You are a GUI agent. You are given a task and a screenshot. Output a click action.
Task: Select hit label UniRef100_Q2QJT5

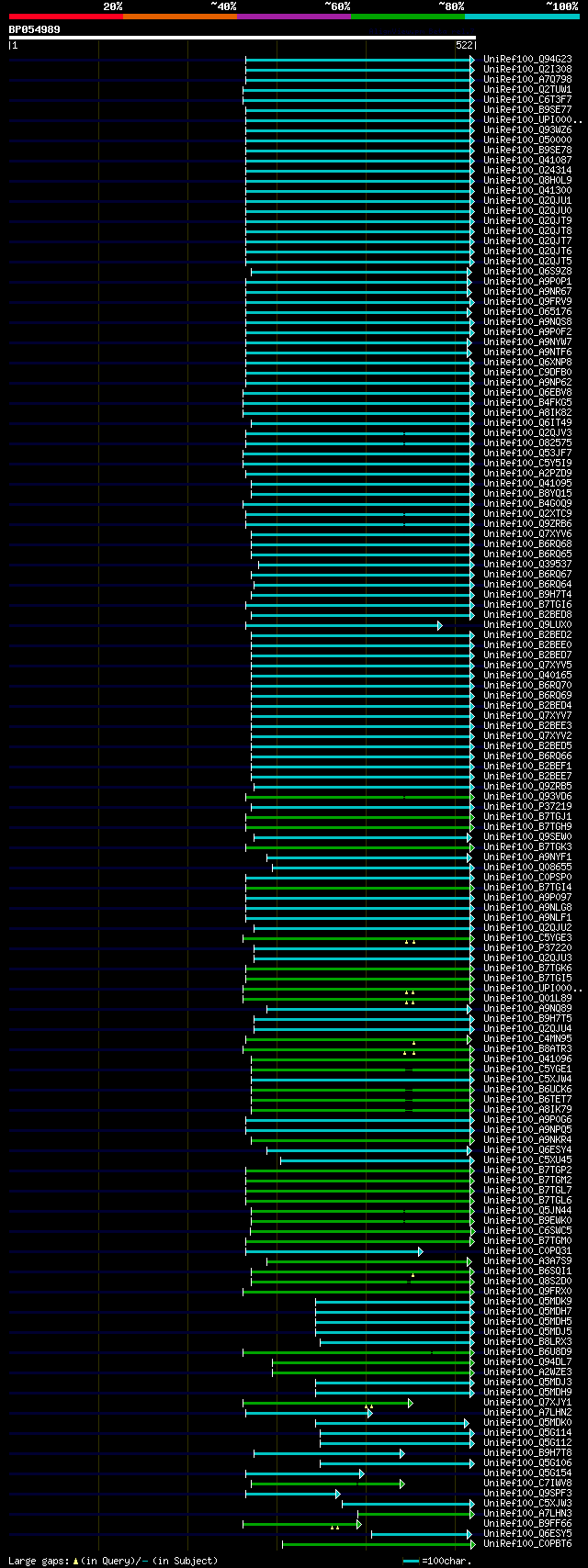(527, 262)
